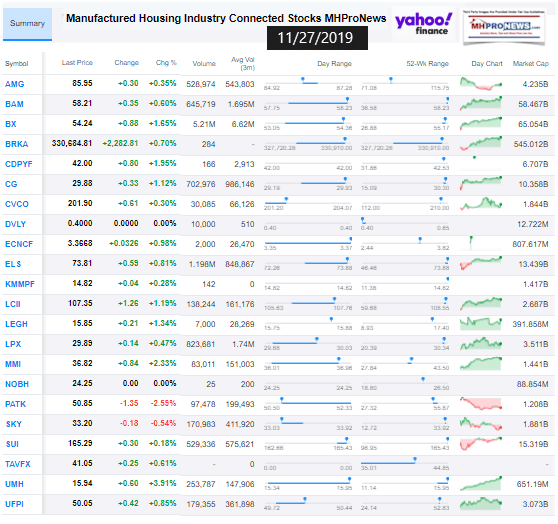Image resolution: width=558 pixels, height=524 pixels.
Task: Open the ELS ticker link
Action: tap(13, 264)
